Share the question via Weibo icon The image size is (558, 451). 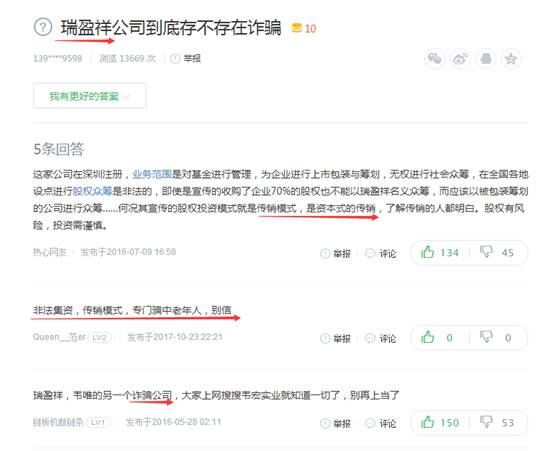[x=460, y=58]
